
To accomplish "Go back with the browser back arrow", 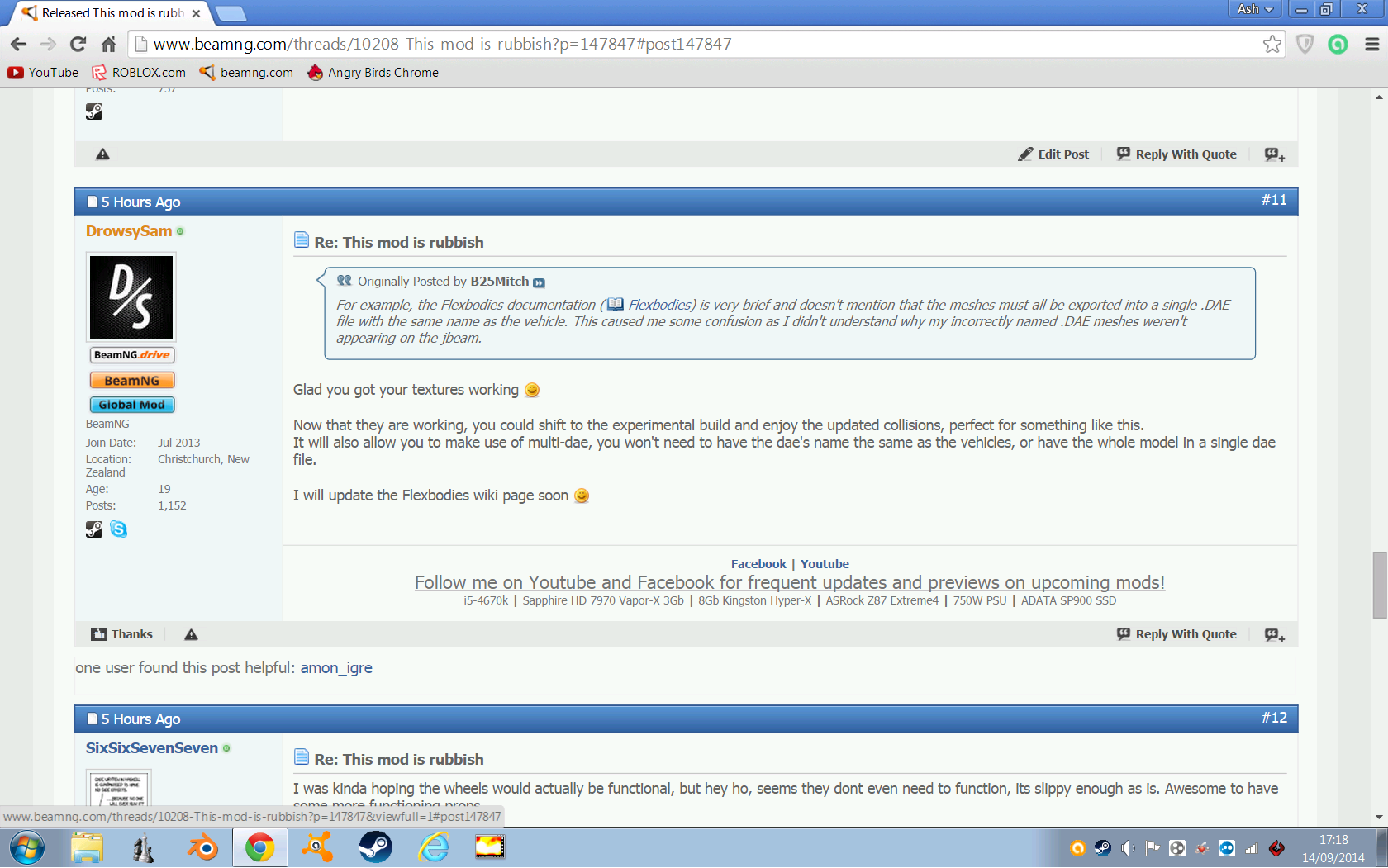I will [18, 44].
